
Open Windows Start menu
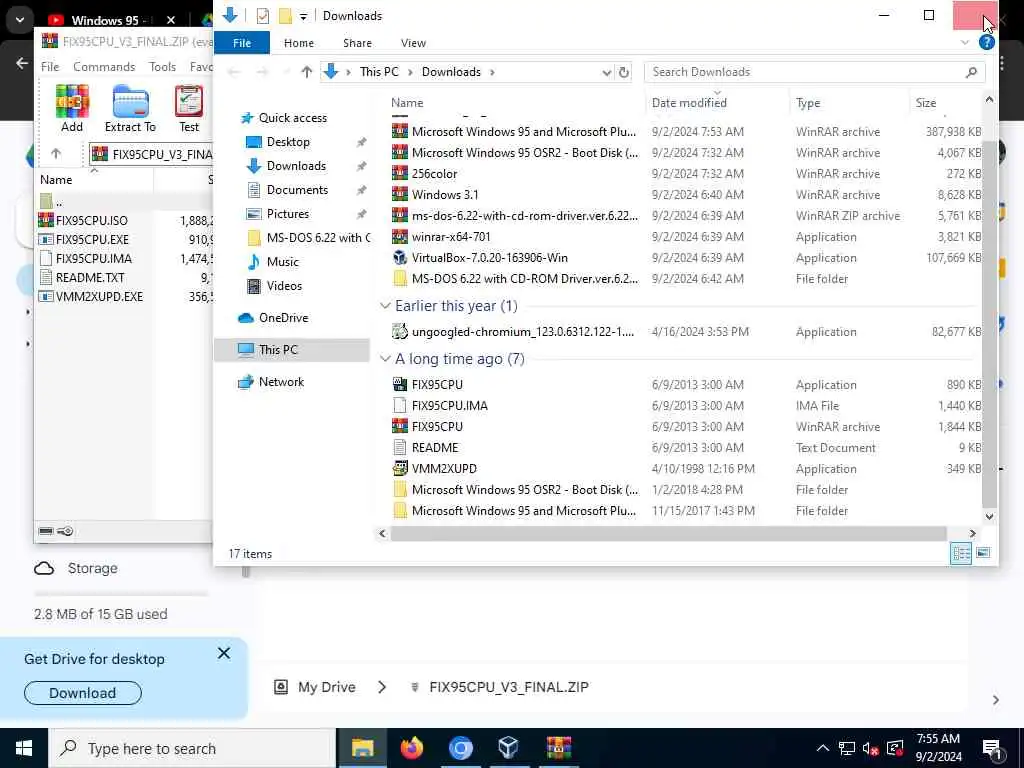click(24, 748)
